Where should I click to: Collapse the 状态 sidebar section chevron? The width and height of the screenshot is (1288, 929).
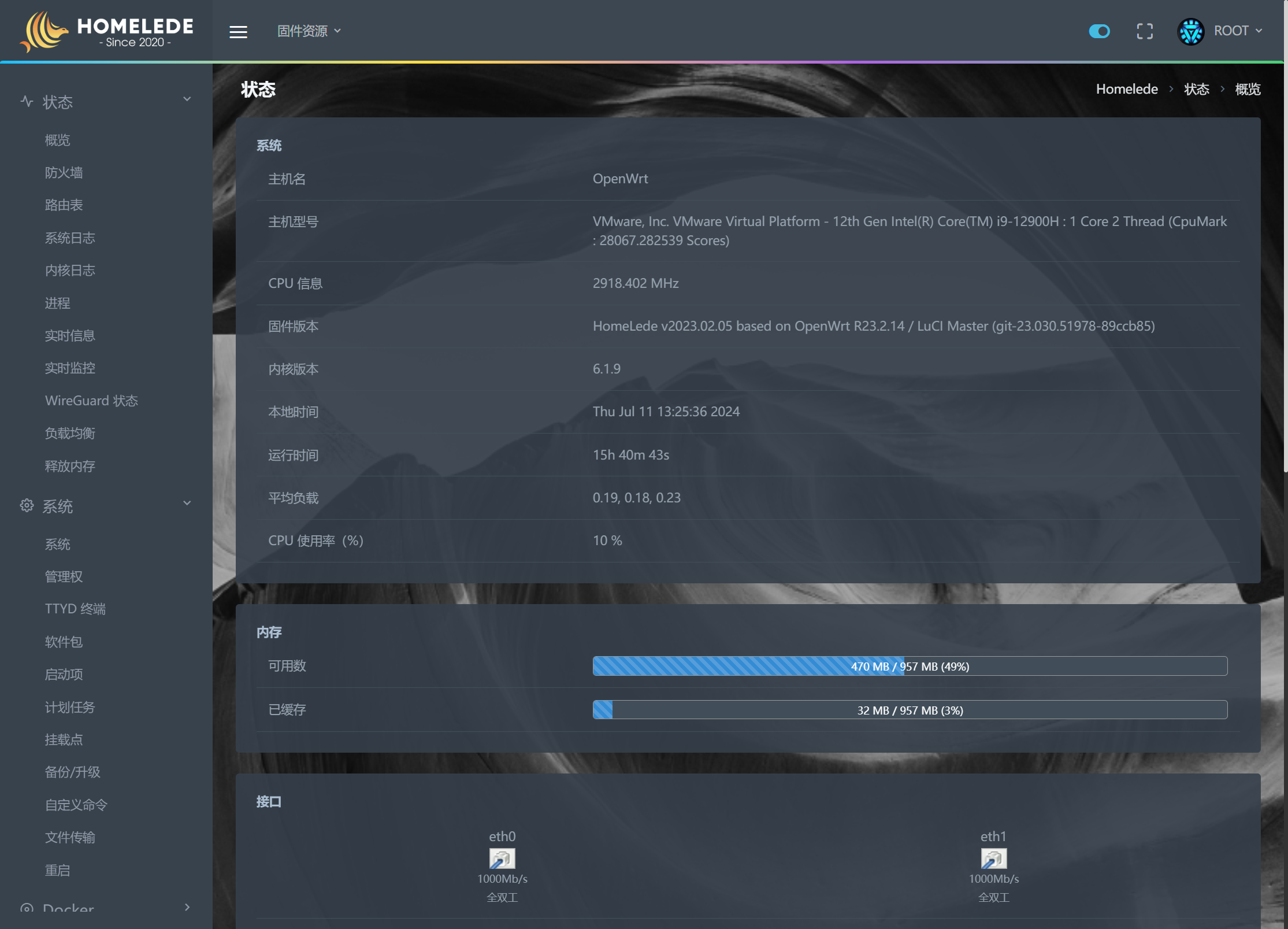tap(187, 99)
